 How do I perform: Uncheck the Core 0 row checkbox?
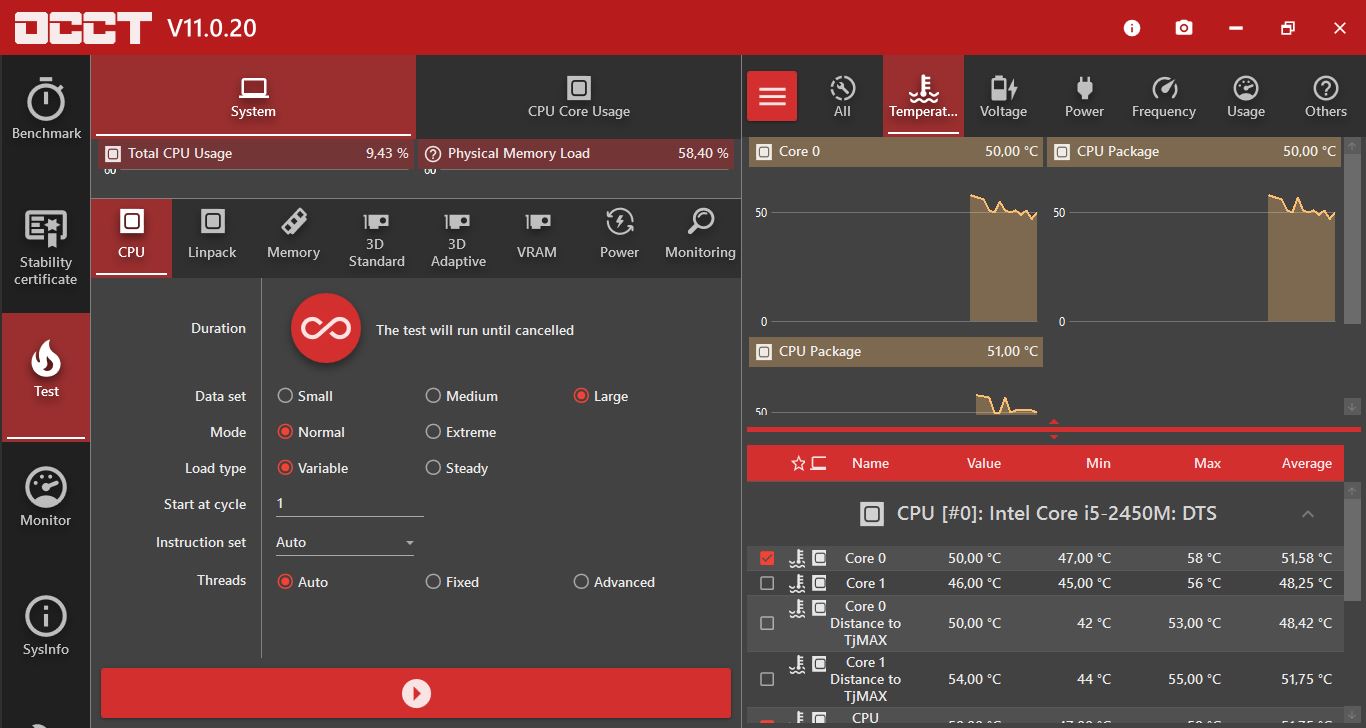click(x=767, y=558)
